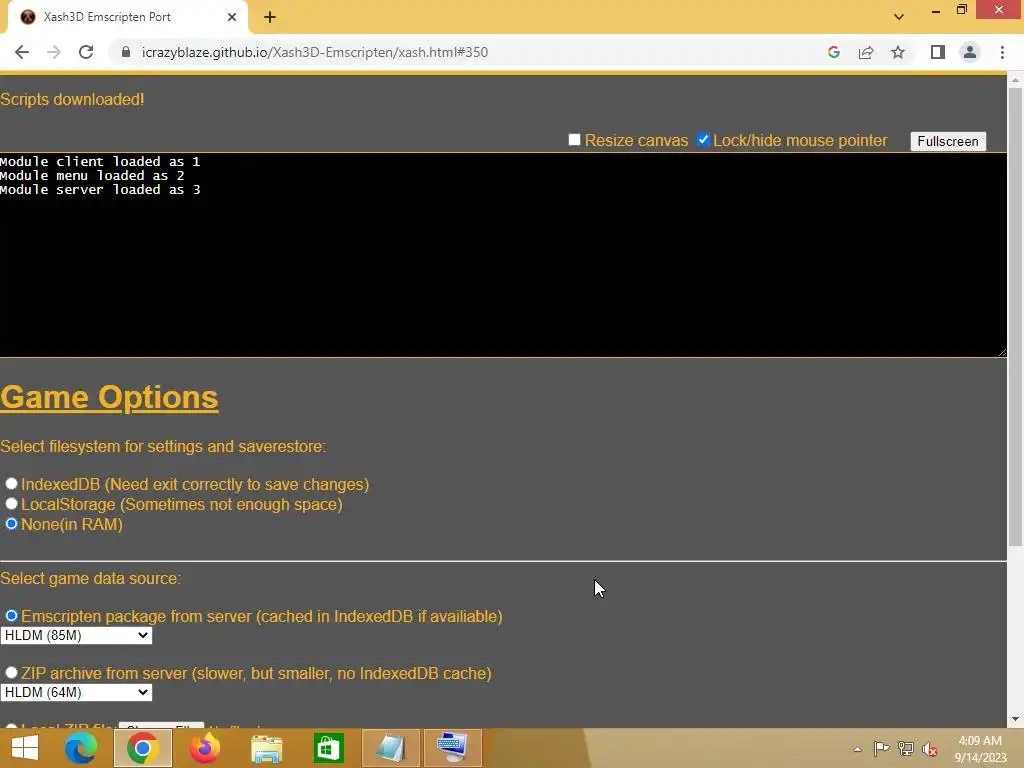Click 'Module server loaded as 3' line

tap(100, 190)
